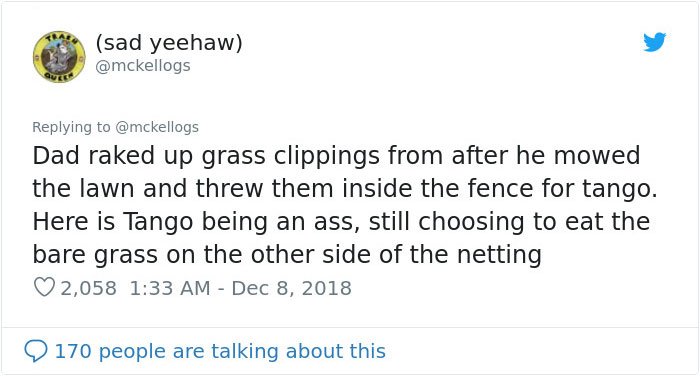Click the Twitter bird logo icon

(x=654, y=42)
